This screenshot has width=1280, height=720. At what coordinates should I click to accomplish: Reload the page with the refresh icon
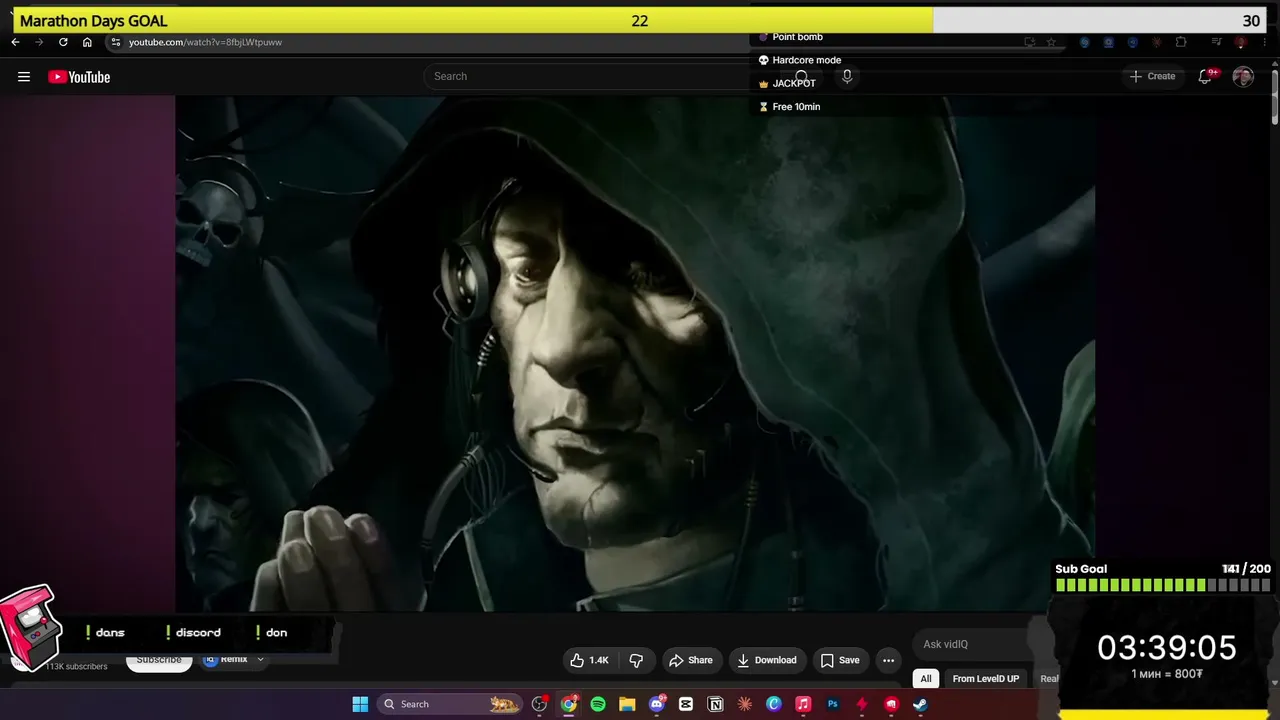point(63,42)
